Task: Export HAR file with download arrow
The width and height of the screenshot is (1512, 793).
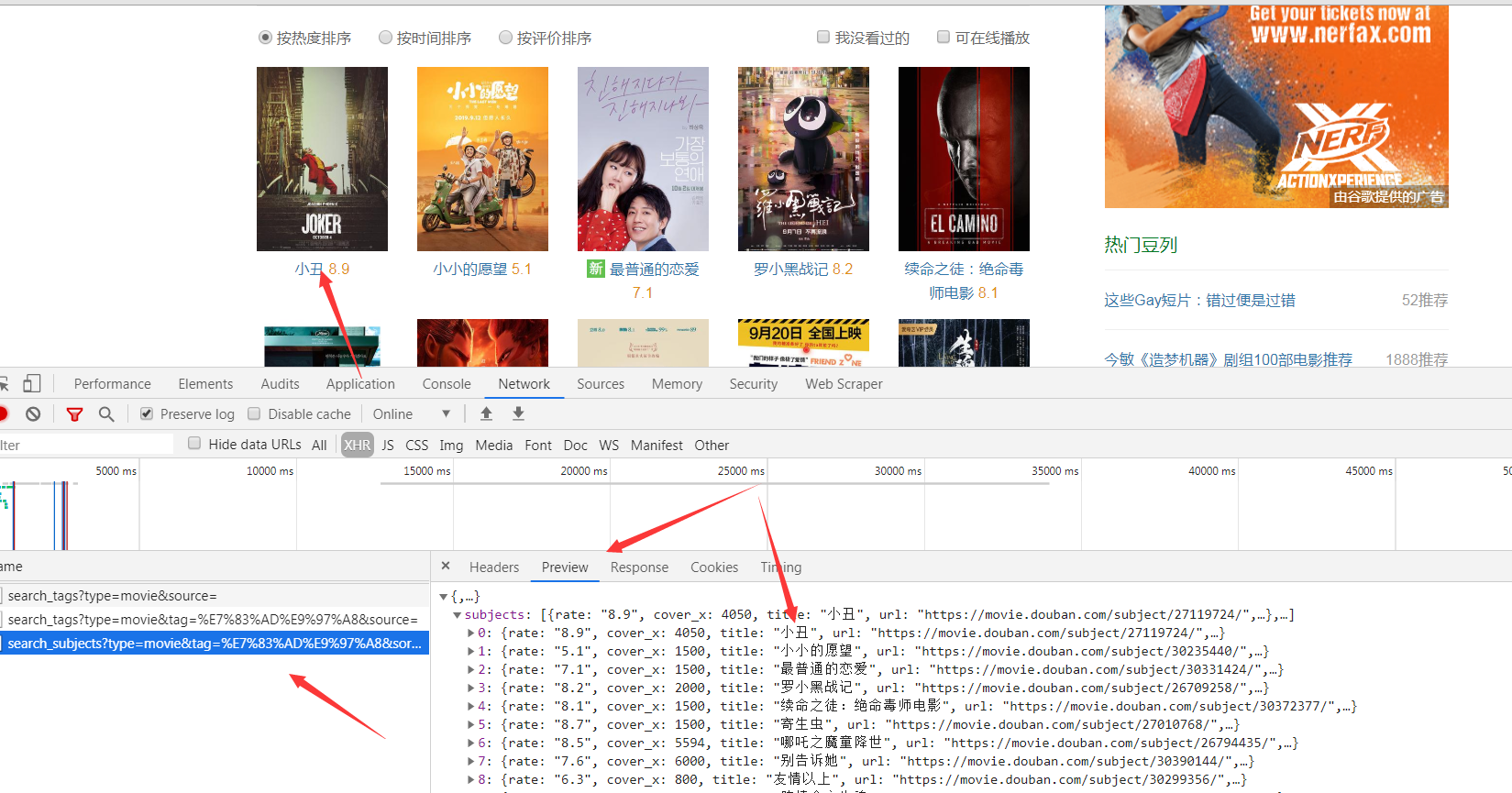Action: tap(518, 413)
